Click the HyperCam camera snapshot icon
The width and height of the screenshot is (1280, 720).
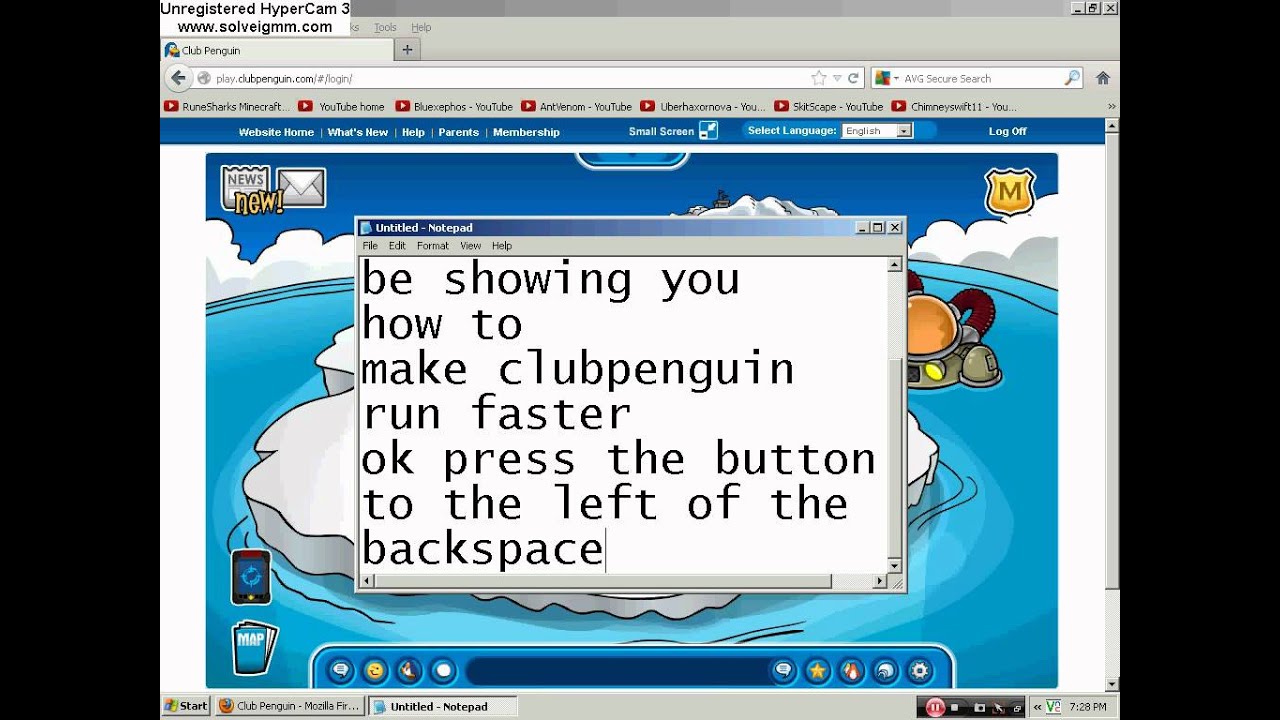pos(978,707)
